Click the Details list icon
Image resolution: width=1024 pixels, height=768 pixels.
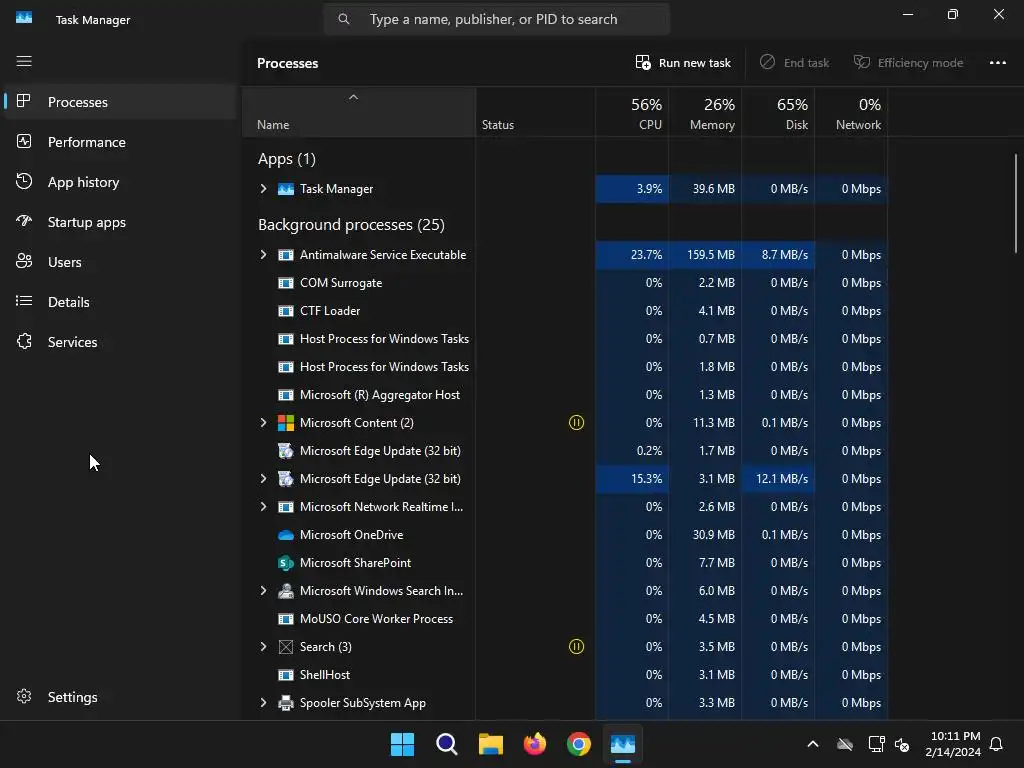click(x=24, y=301)
